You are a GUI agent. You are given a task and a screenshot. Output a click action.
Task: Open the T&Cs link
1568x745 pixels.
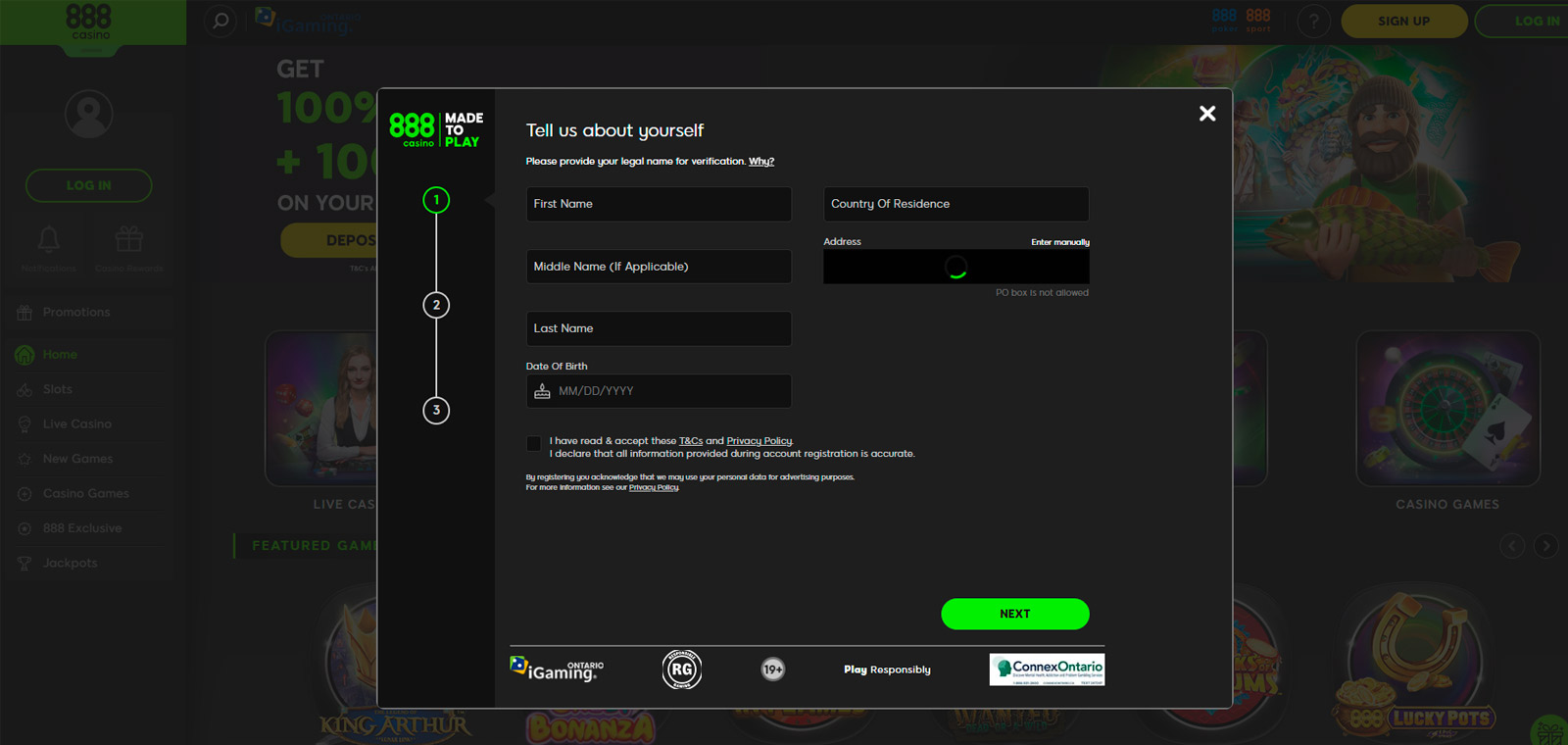tap(691, 441)
